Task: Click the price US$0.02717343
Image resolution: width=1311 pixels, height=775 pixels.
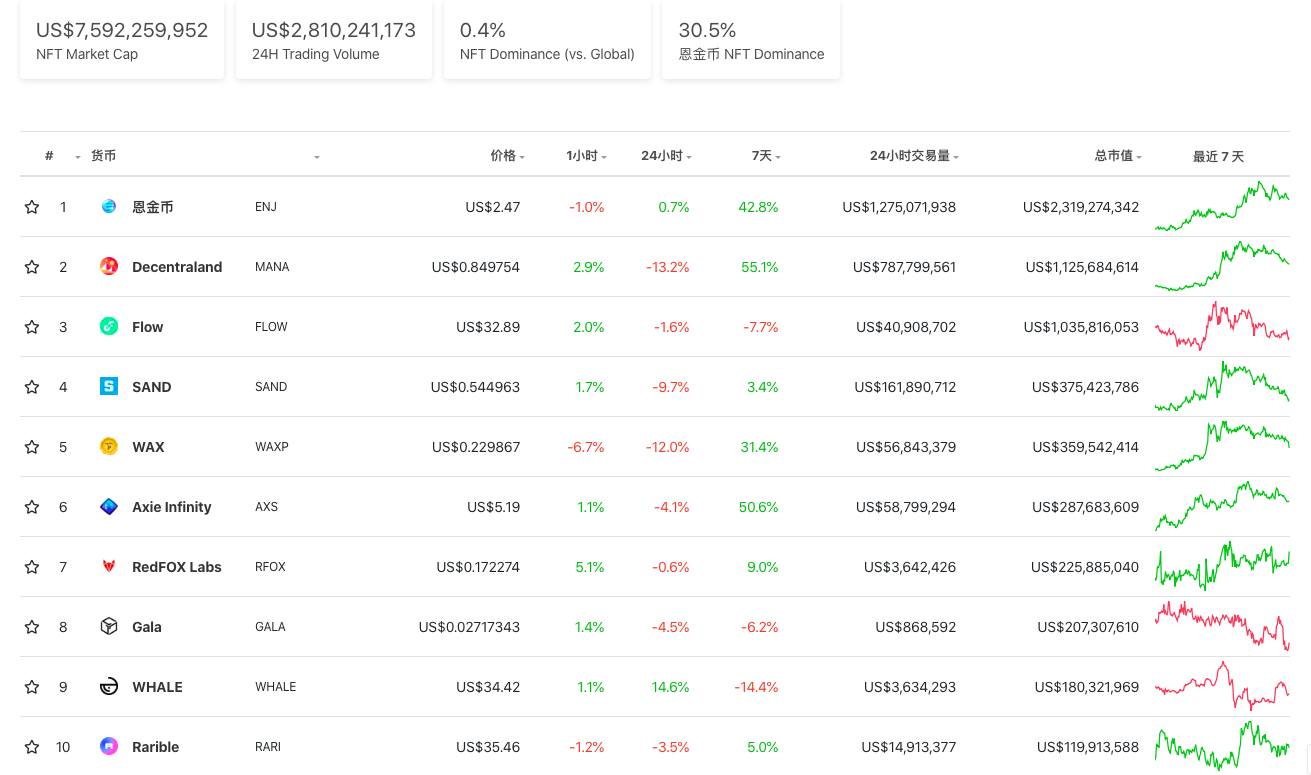Action: 469,627
